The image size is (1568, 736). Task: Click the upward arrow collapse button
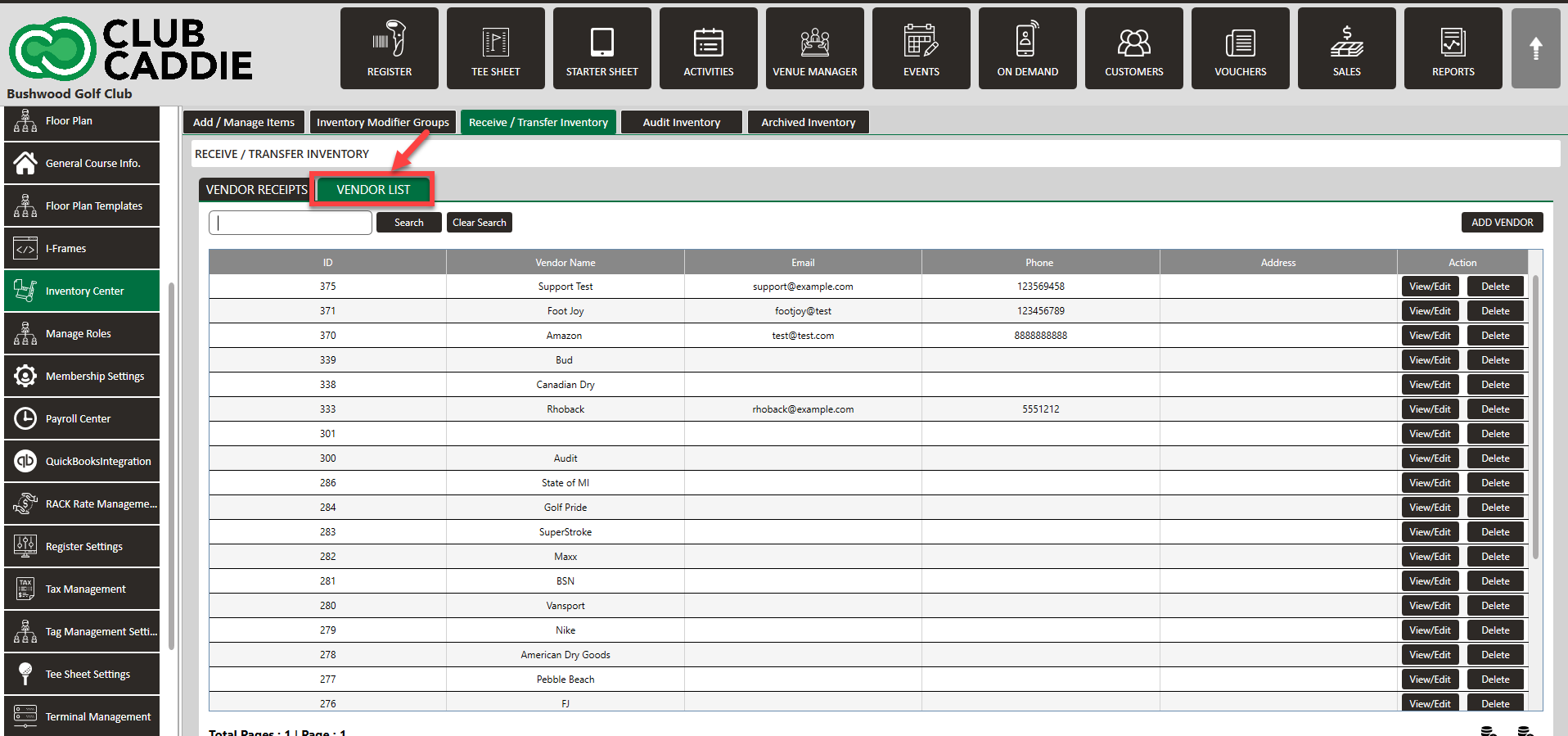click(1535, 48)
